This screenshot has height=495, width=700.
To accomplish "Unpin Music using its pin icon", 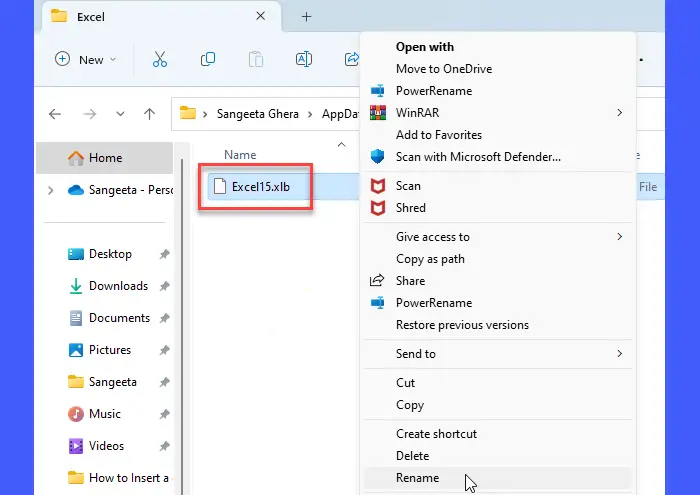I will coord(165,414).
